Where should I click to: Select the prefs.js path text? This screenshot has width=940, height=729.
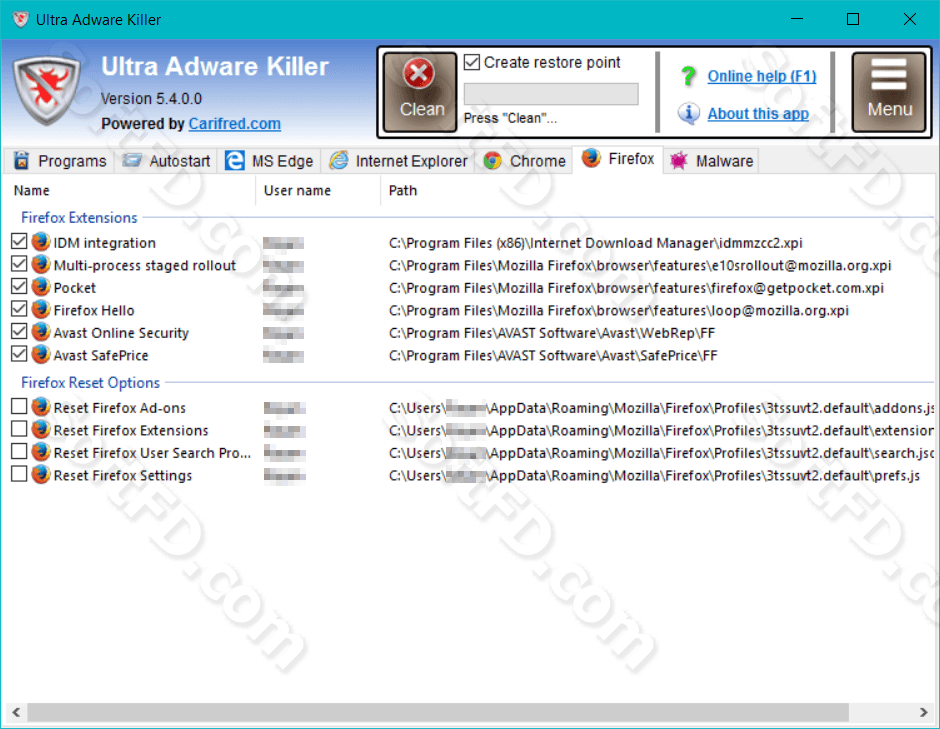pyautogui.click(x=654, y=475)
